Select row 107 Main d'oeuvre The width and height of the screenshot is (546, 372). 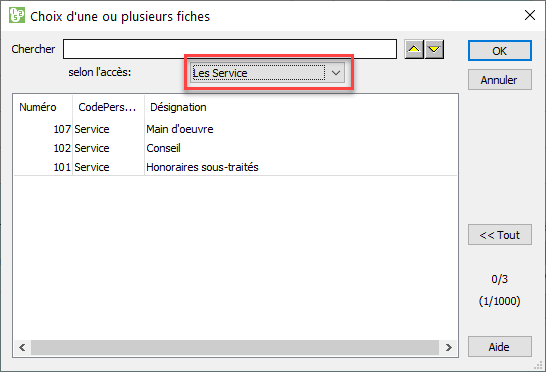pyautogui.click(x=235, y=129)
